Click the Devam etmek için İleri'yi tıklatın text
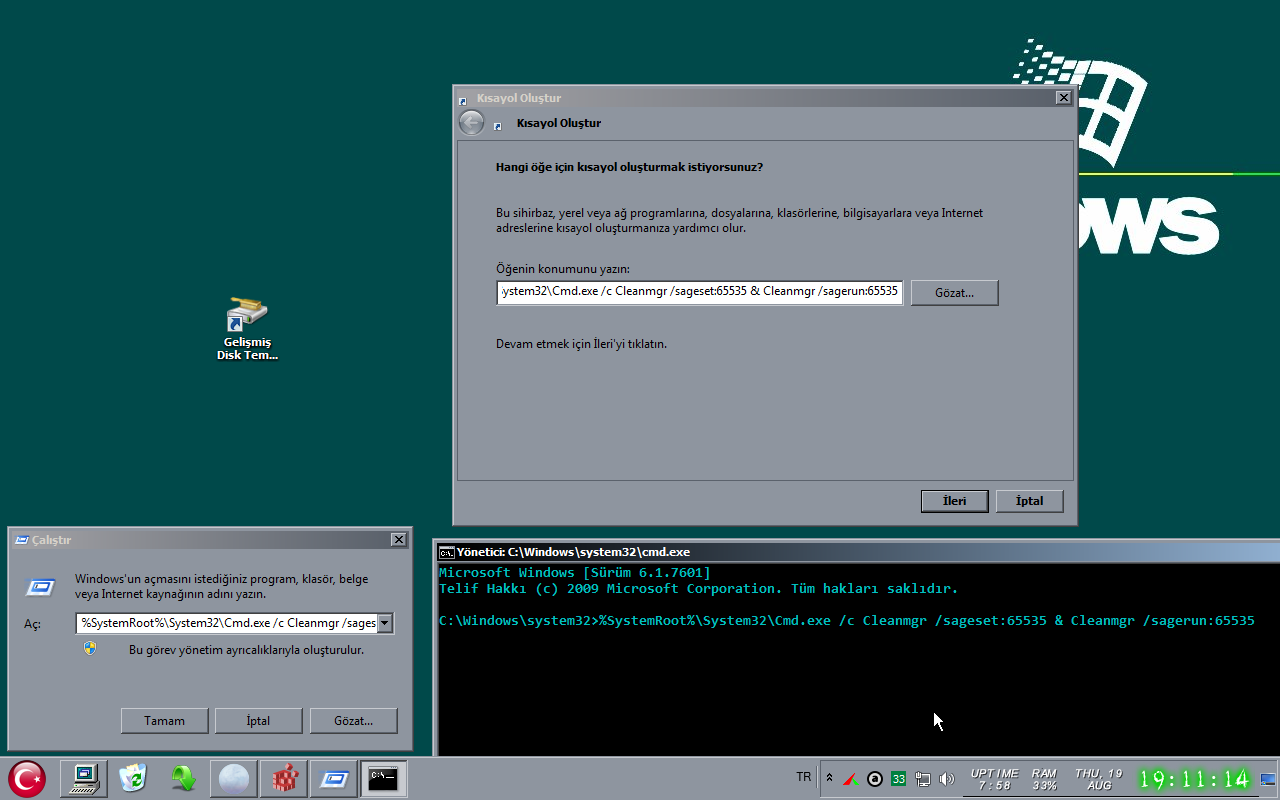Viewport: 1280px width, 800px height. (x=581, y=344)
